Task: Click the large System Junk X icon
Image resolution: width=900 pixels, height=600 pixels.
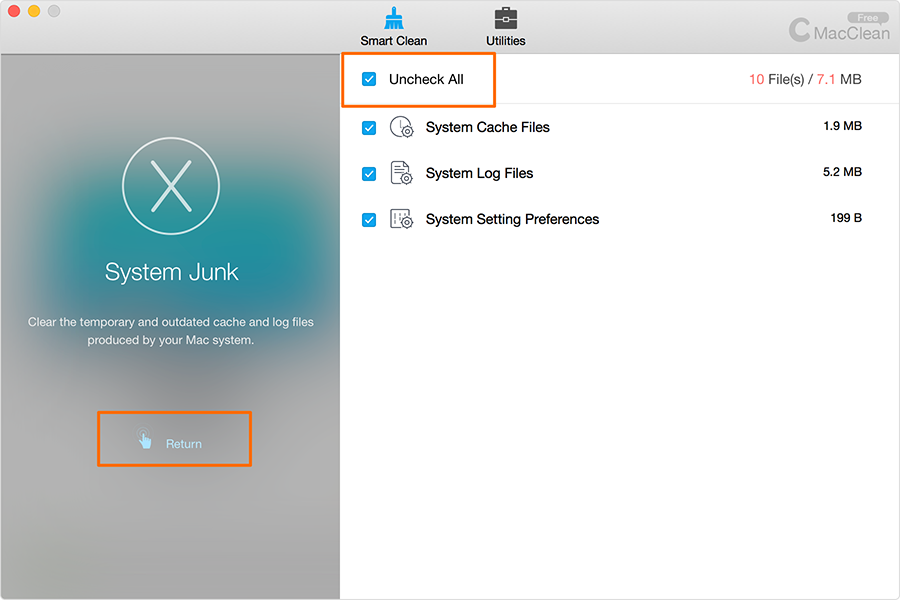Action: coord(171,187)
